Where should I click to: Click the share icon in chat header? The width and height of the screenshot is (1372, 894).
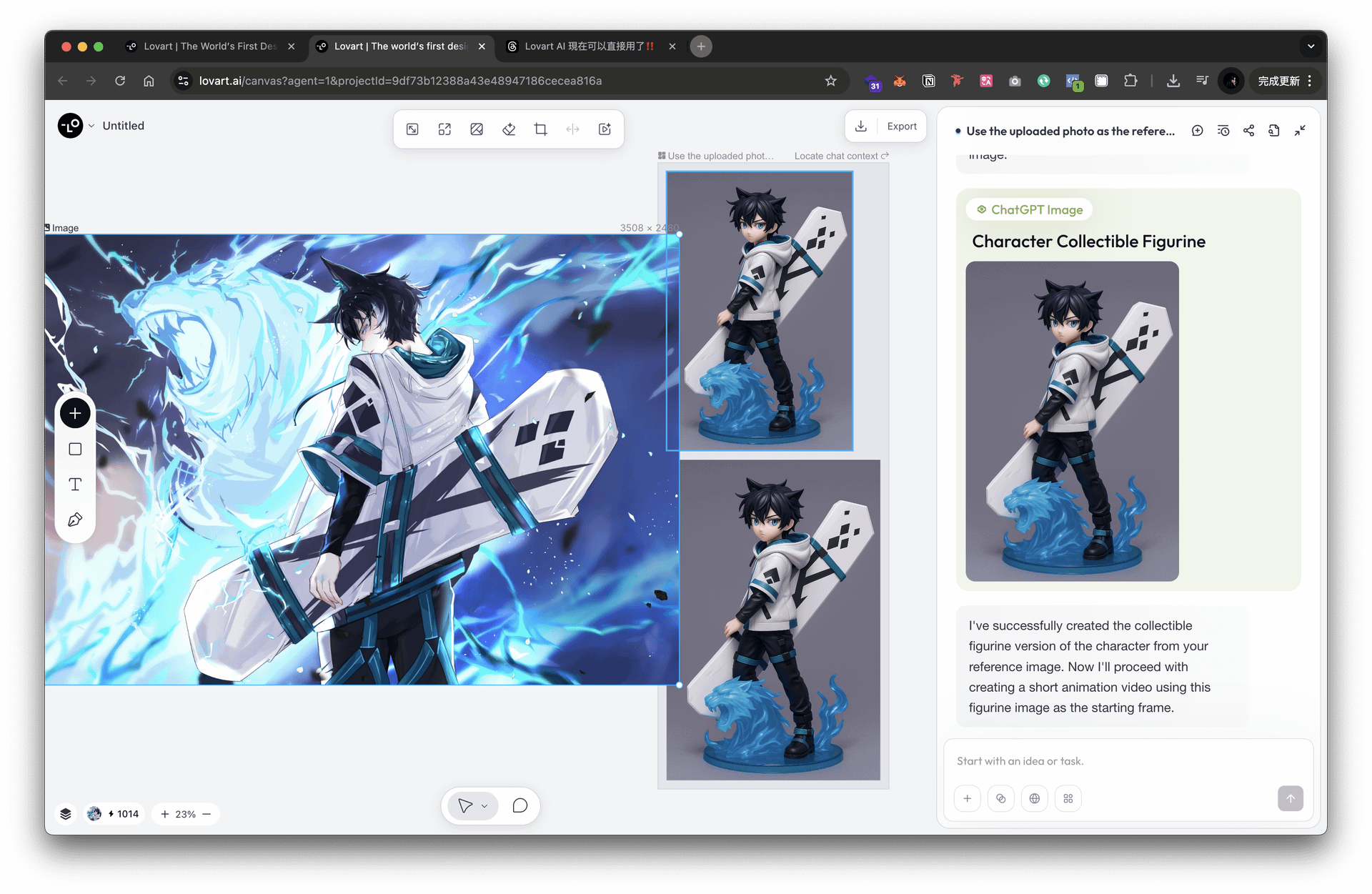point(1248,131)
